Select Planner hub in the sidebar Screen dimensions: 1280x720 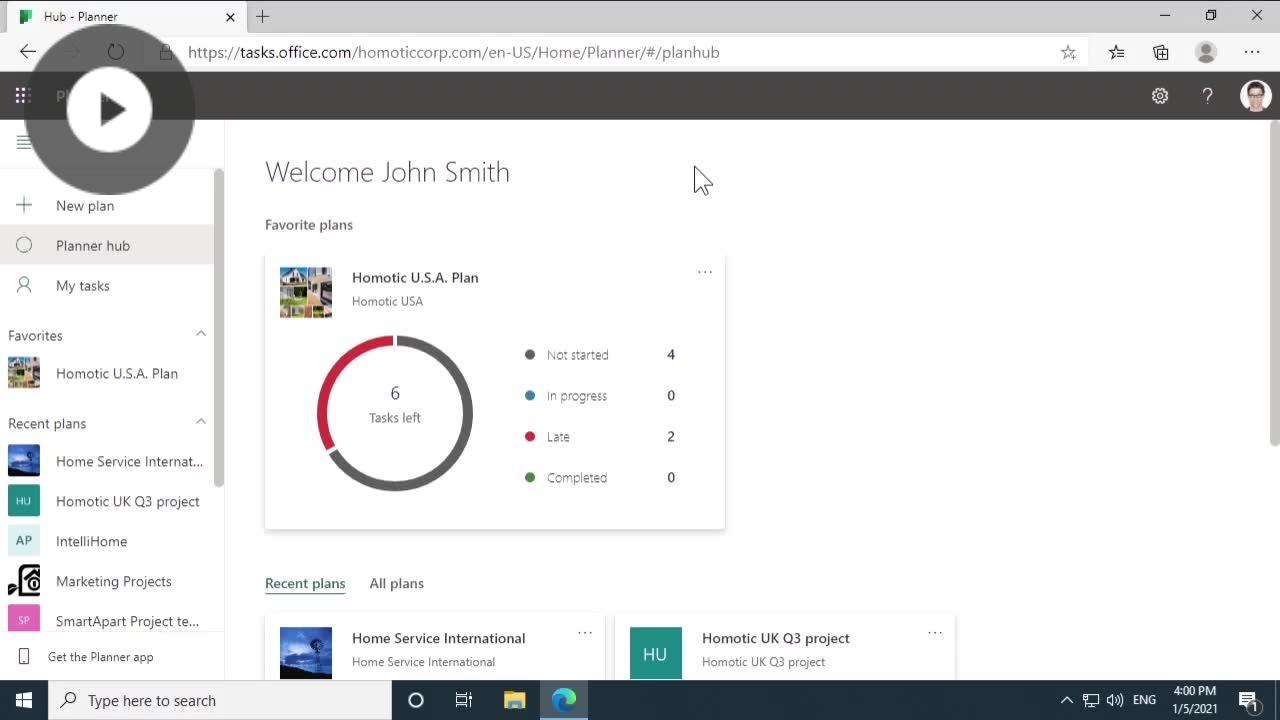[107, 245]
